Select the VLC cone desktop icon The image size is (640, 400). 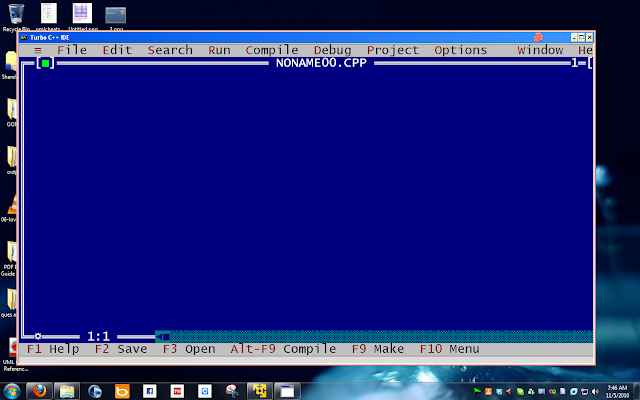11,208
